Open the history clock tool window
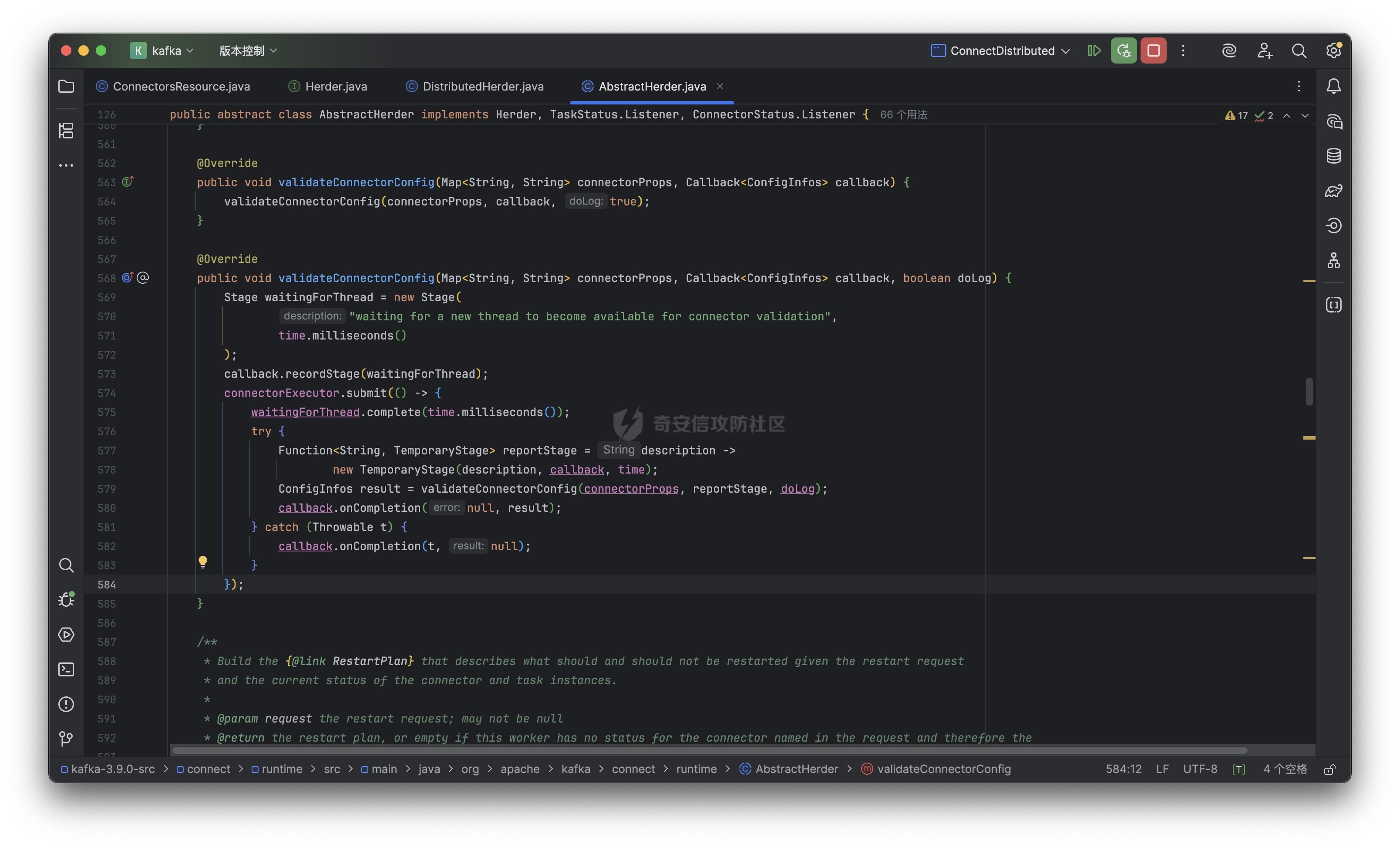 click(x=1333, y=225)
